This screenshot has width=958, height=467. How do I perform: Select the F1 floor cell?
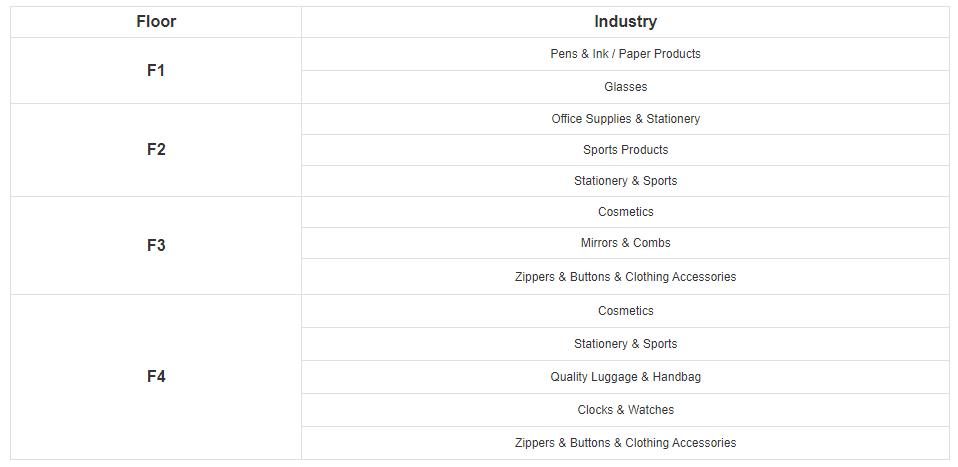coord(156,70)
